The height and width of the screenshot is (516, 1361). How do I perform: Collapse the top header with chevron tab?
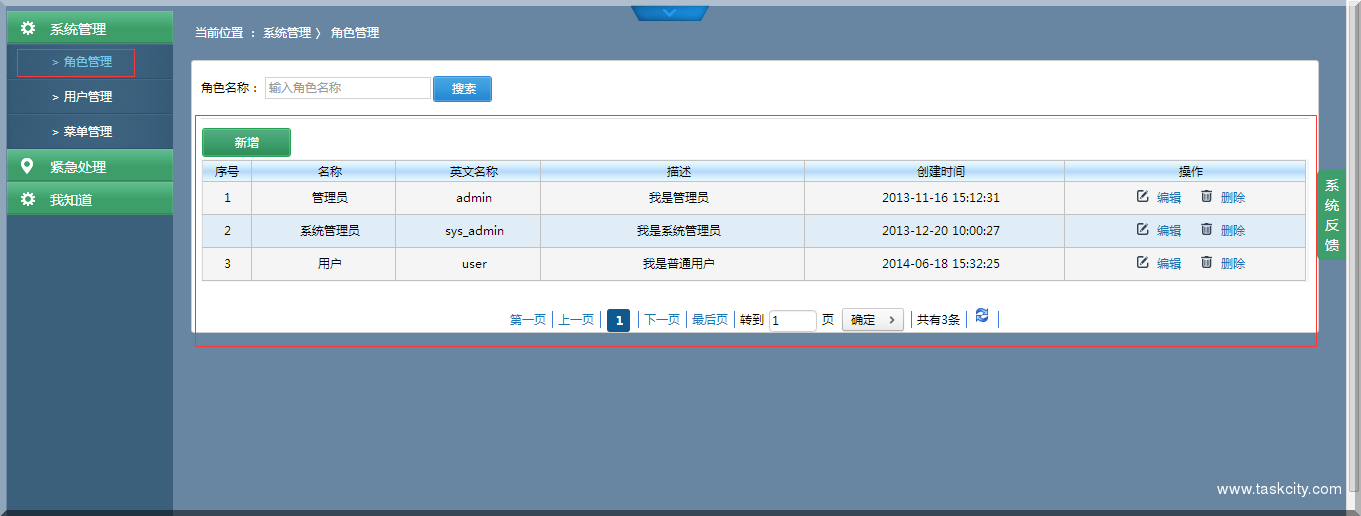tap(670, 13)
